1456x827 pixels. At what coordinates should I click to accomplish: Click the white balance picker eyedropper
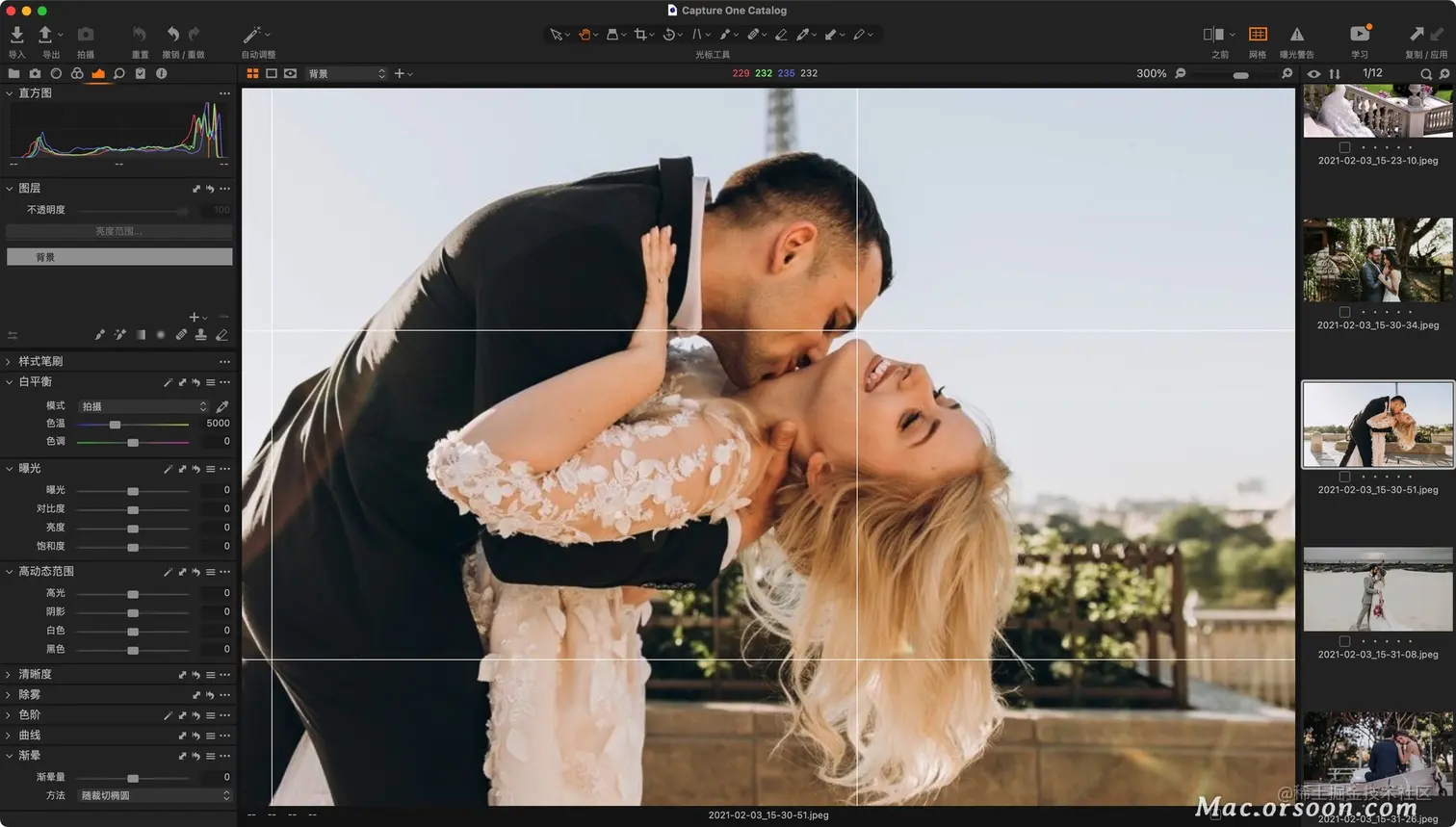(x=222, y=406)
